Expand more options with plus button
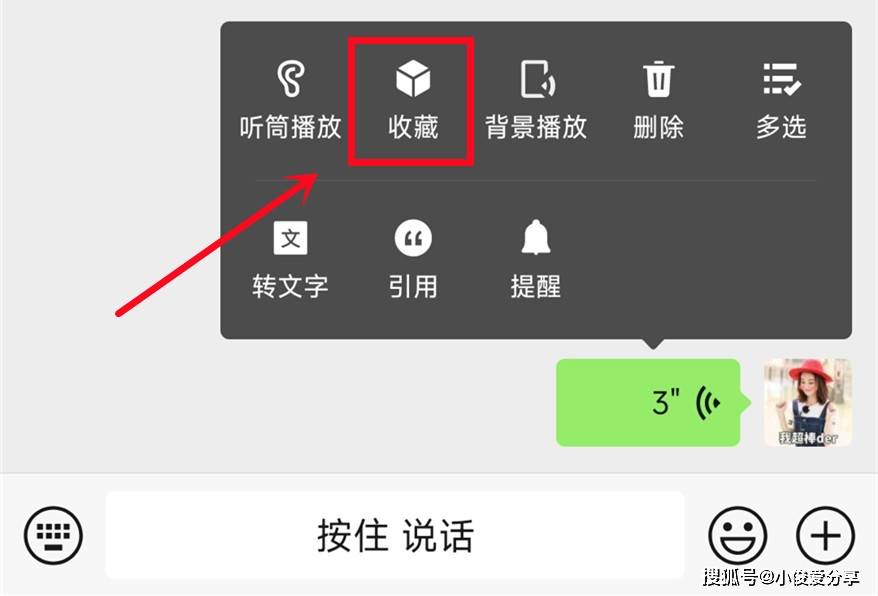Image resolution: width=878 pixels, height=596 pixels. [x=825, y=535]
